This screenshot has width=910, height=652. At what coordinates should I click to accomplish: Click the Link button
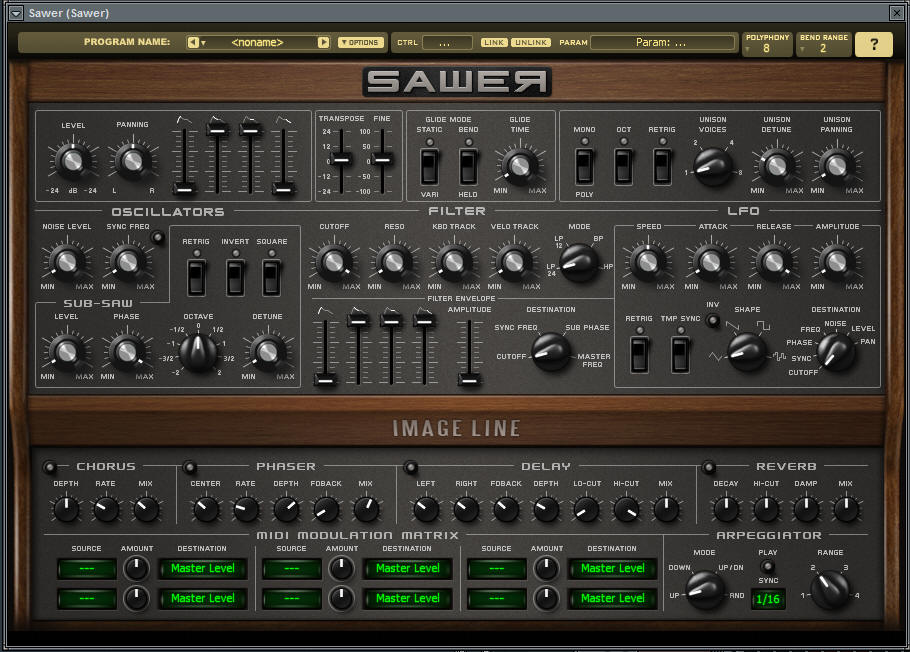(494, 43)
